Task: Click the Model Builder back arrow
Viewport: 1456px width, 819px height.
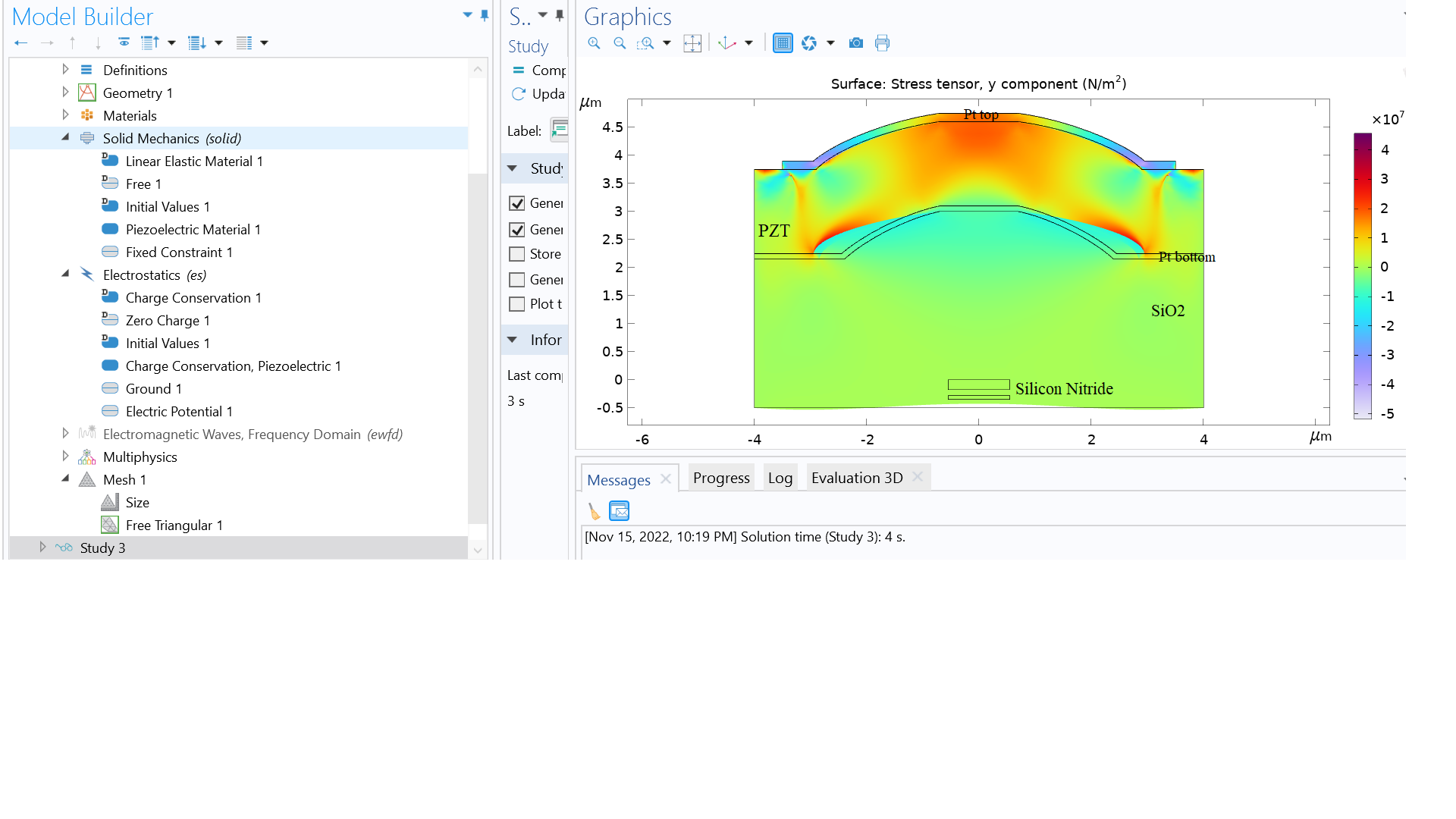Action: [21, 43]
